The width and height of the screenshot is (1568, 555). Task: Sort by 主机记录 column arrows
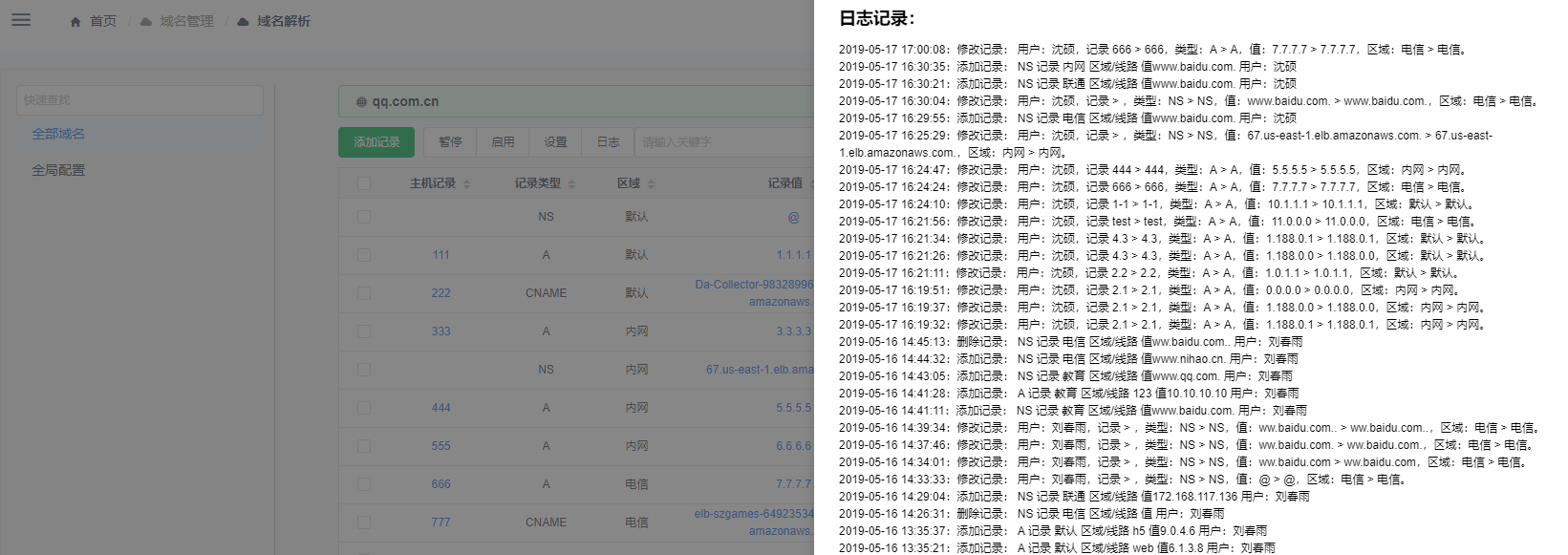(x=466, y=183)
